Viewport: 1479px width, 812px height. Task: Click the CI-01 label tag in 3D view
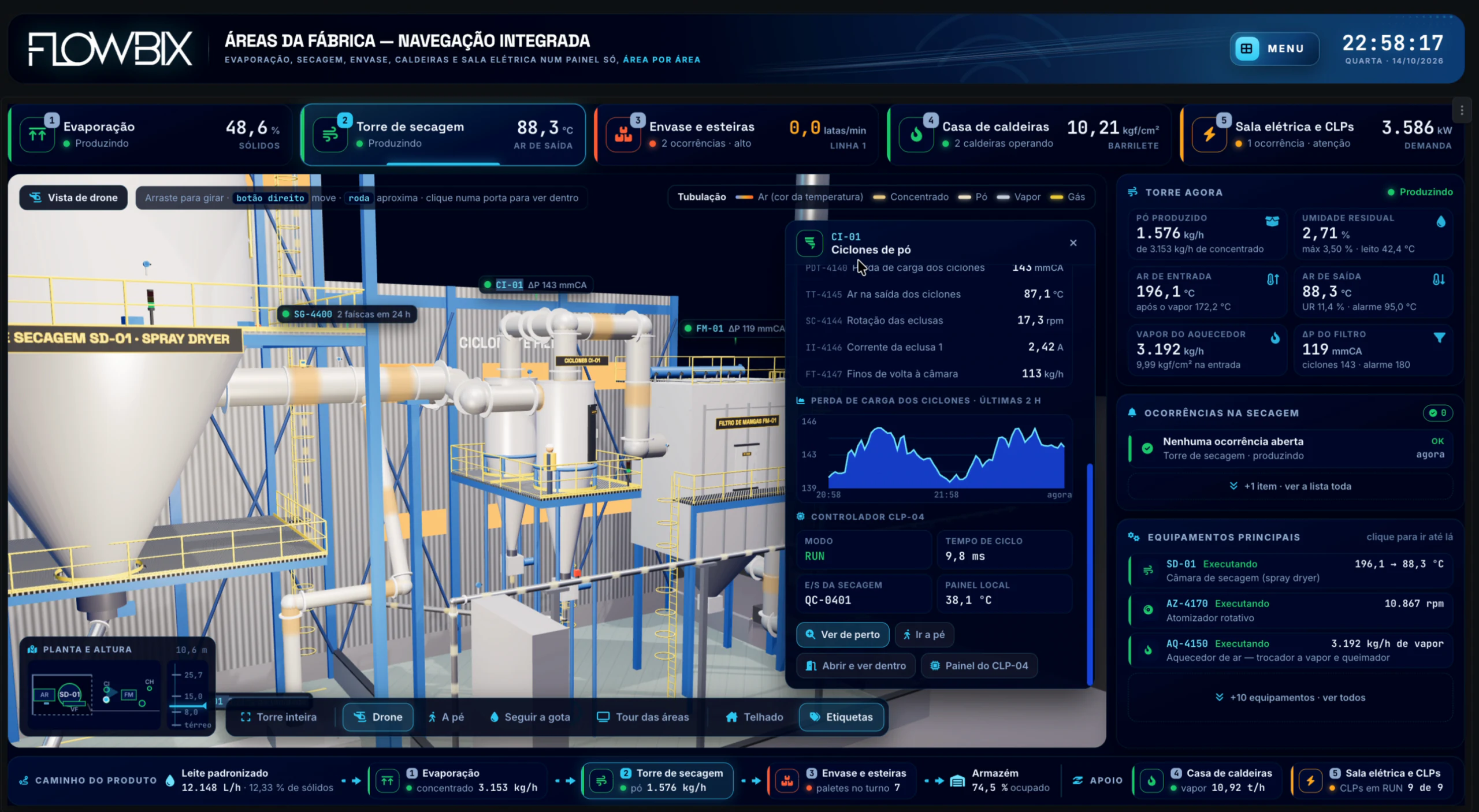535,285
